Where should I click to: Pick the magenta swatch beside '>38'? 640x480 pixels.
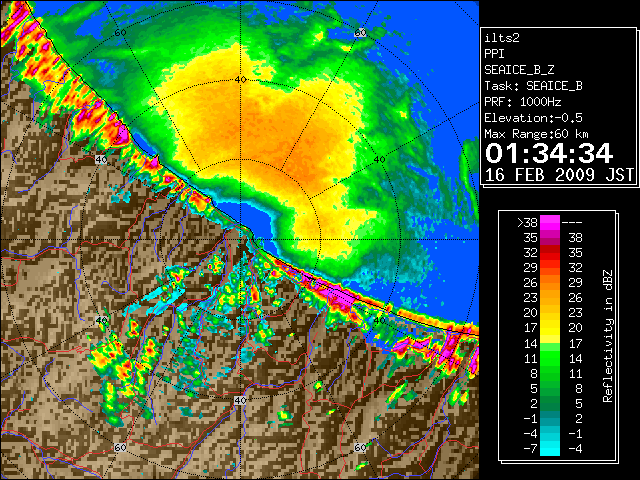tap(550, 222)
